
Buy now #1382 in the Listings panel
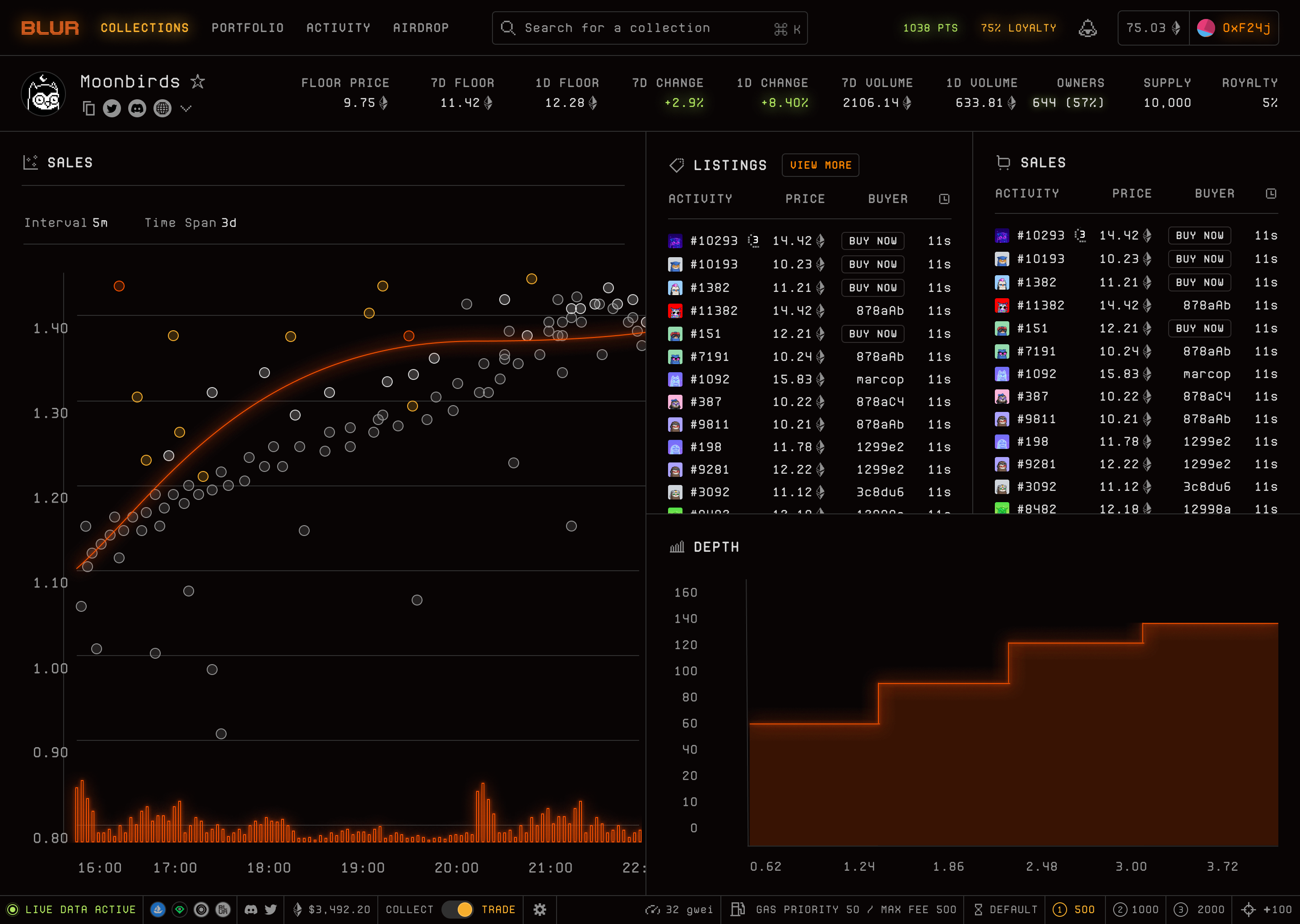point(873,287)
